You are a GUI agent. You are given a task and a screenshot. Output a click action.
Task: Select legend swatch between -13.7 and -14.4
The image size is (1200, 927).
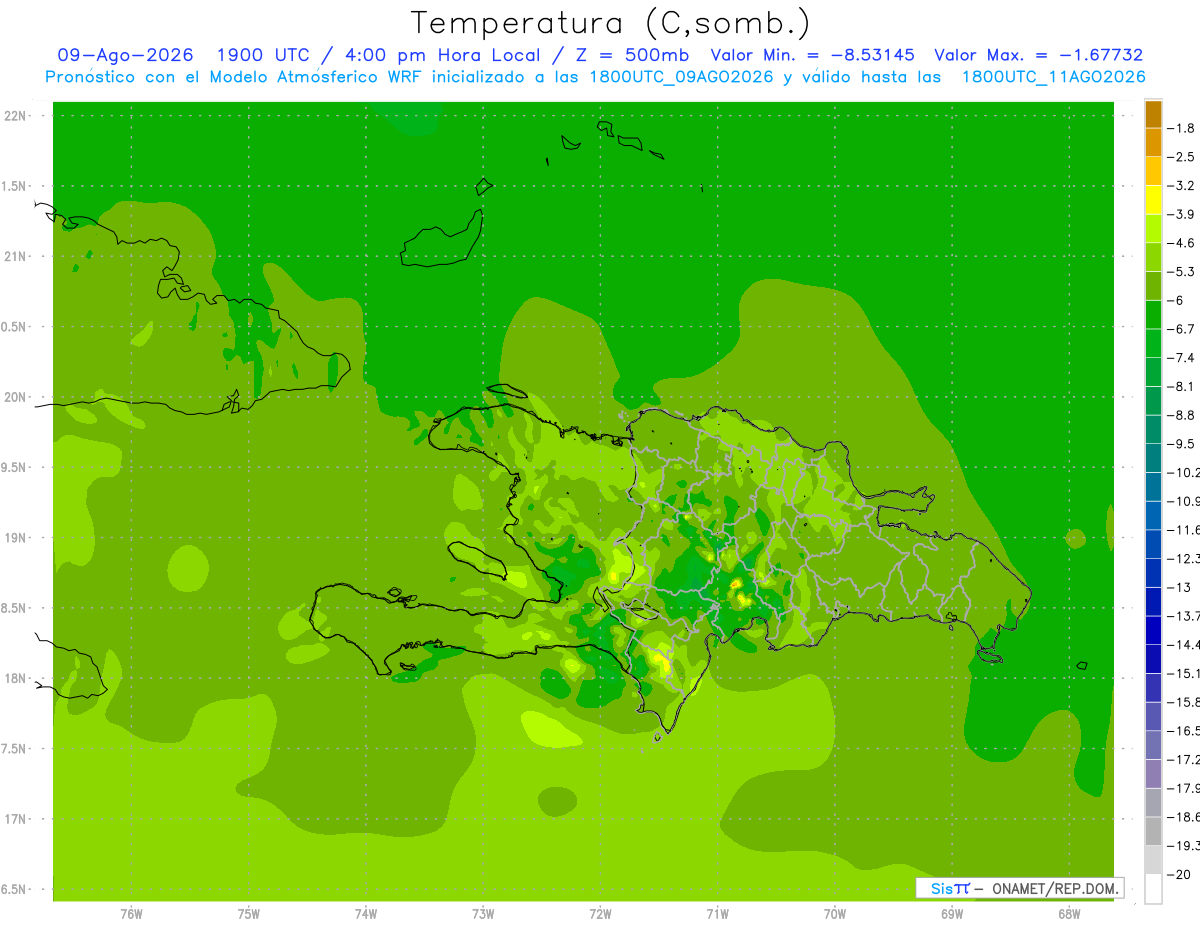point(1153,630)
